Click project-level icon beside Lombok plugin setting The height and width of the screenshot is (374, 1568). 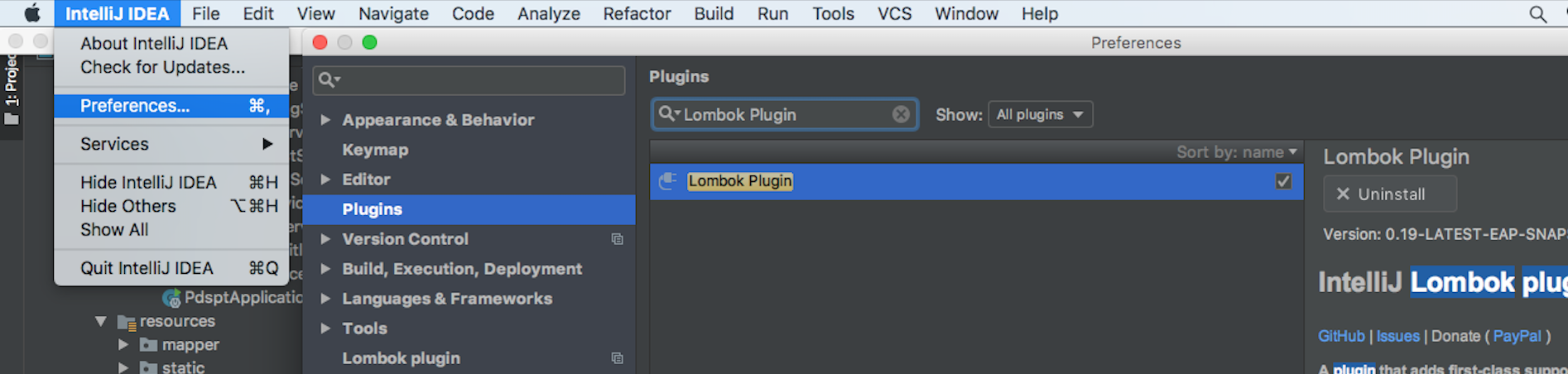click(x=617, y=358)
